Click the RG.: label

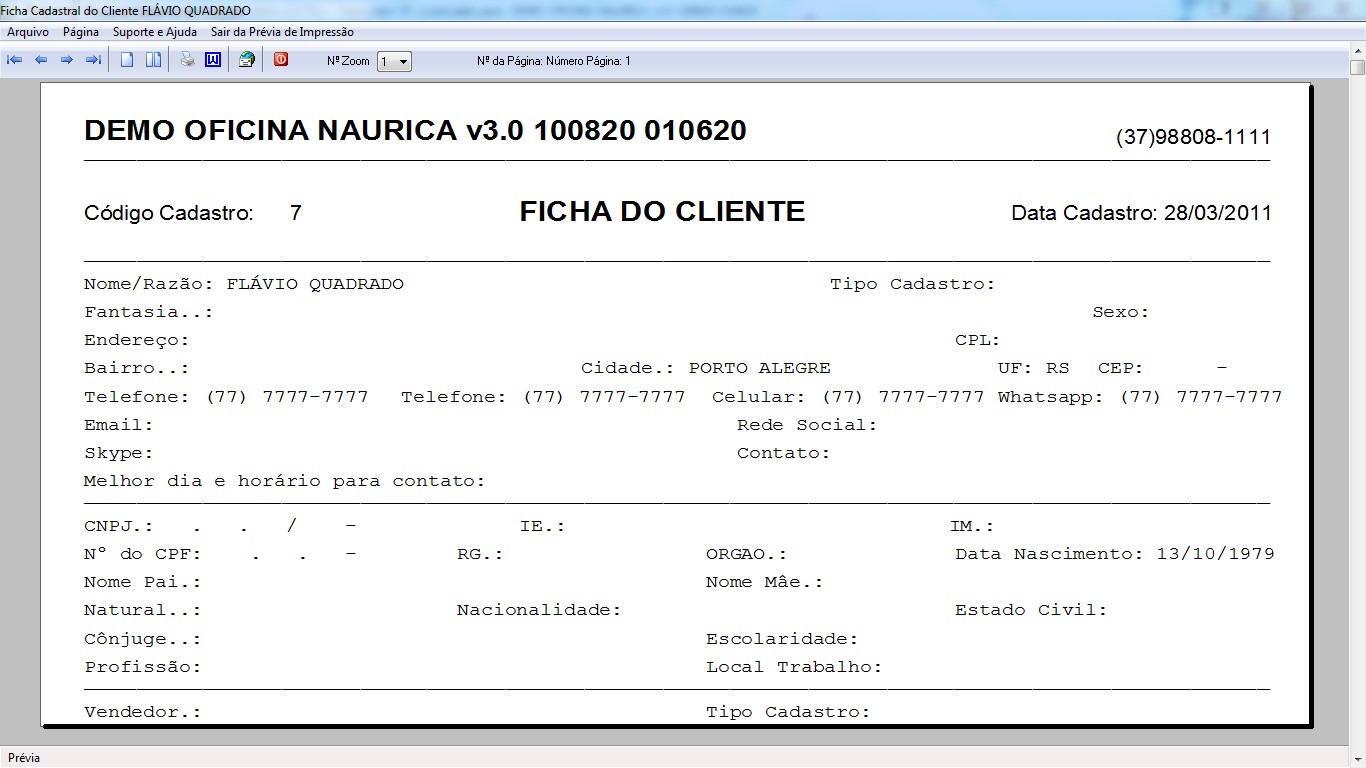click(480, 554)
